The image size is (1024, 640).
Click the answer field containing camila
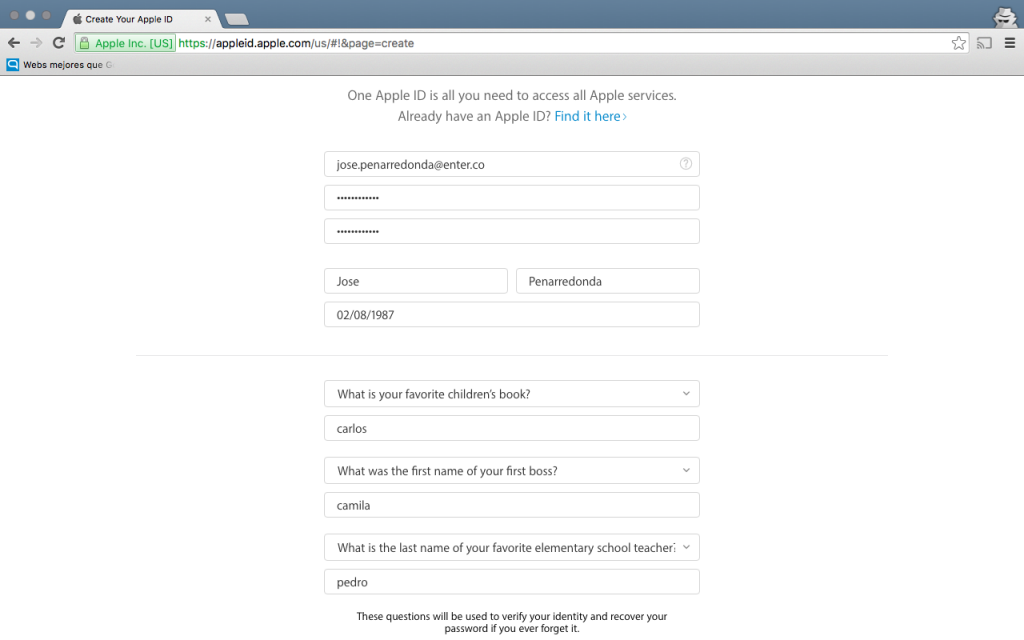tap(511, 505)
